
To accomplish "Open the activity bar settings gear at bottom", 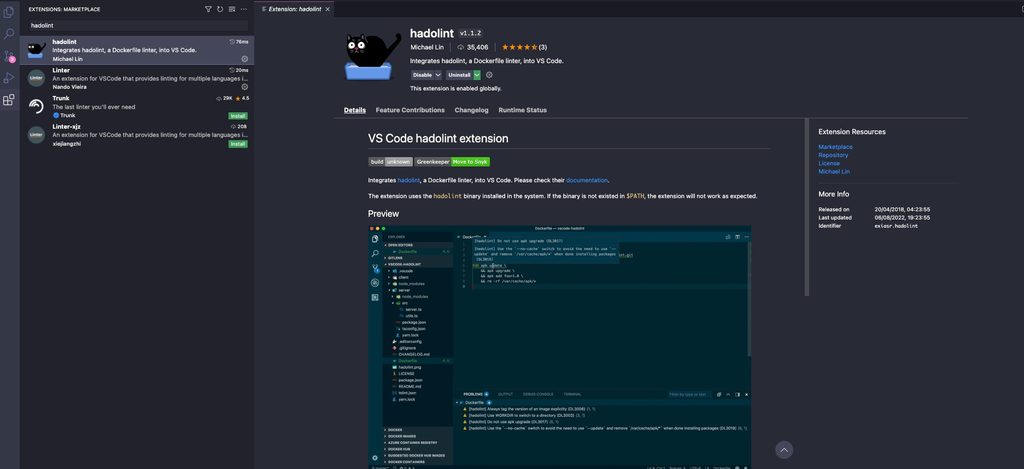I will (x=374, y=458).
